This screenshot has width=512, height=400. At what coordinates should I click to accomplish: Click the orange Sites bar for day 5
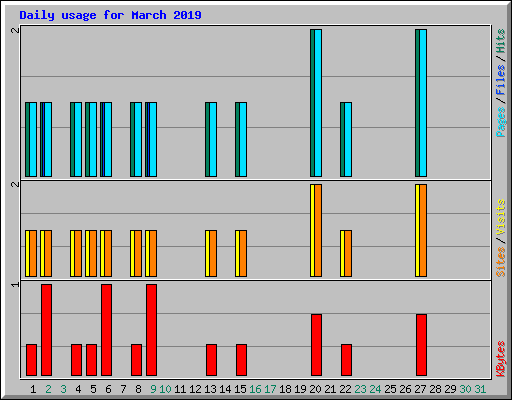93,253
